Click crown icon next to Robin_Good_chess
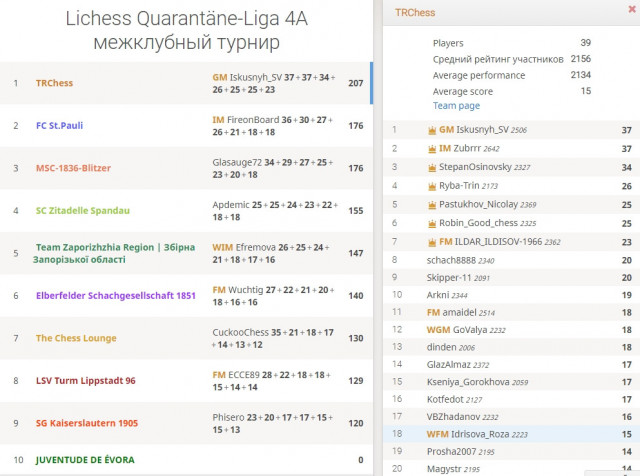The image size is (640, 476). [432, 223]
